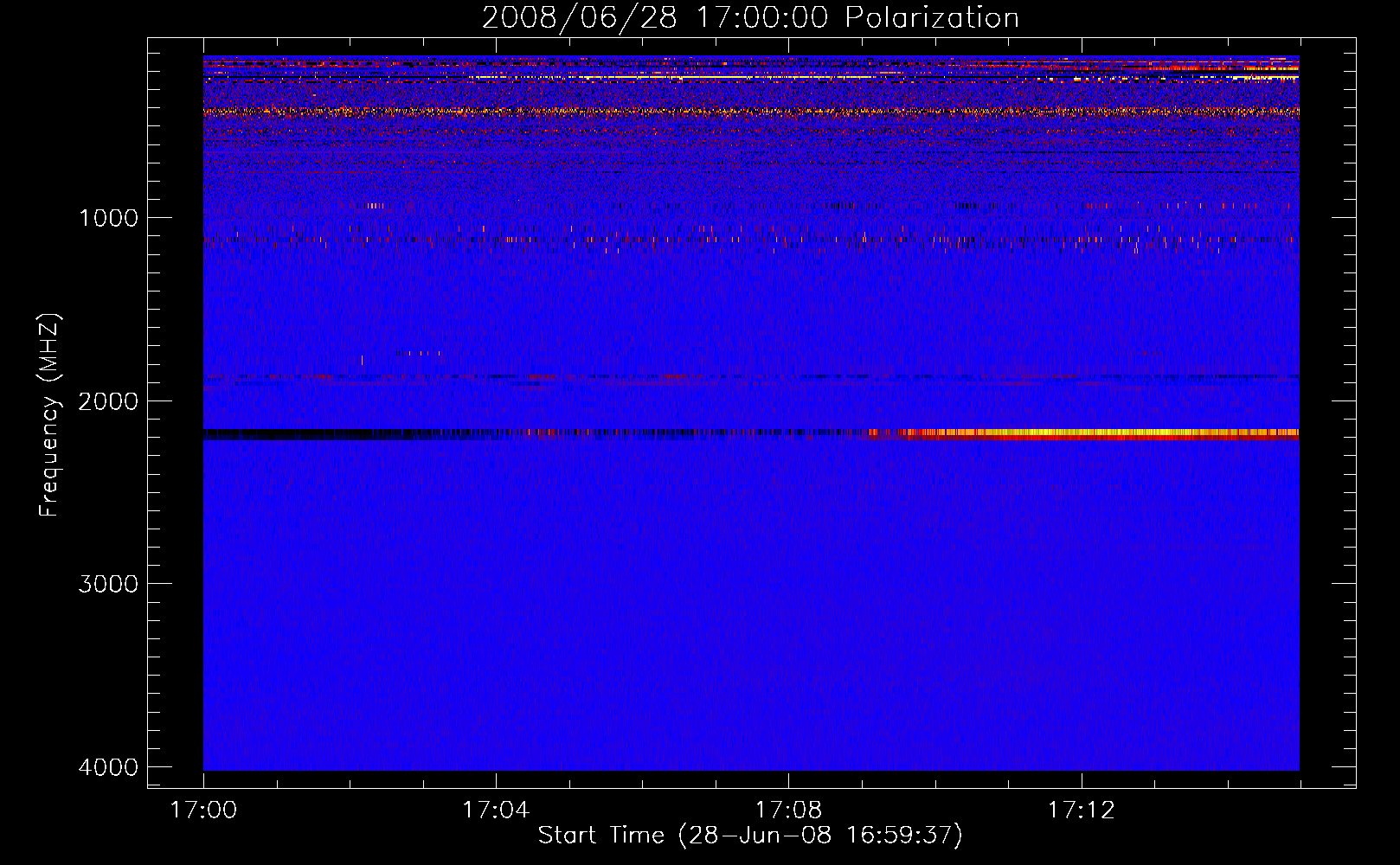This screenshot has width=1400, height=865.
Task: Click the "1000" frequency tick label
Action: pyautogui.click(x=108, y=218)
